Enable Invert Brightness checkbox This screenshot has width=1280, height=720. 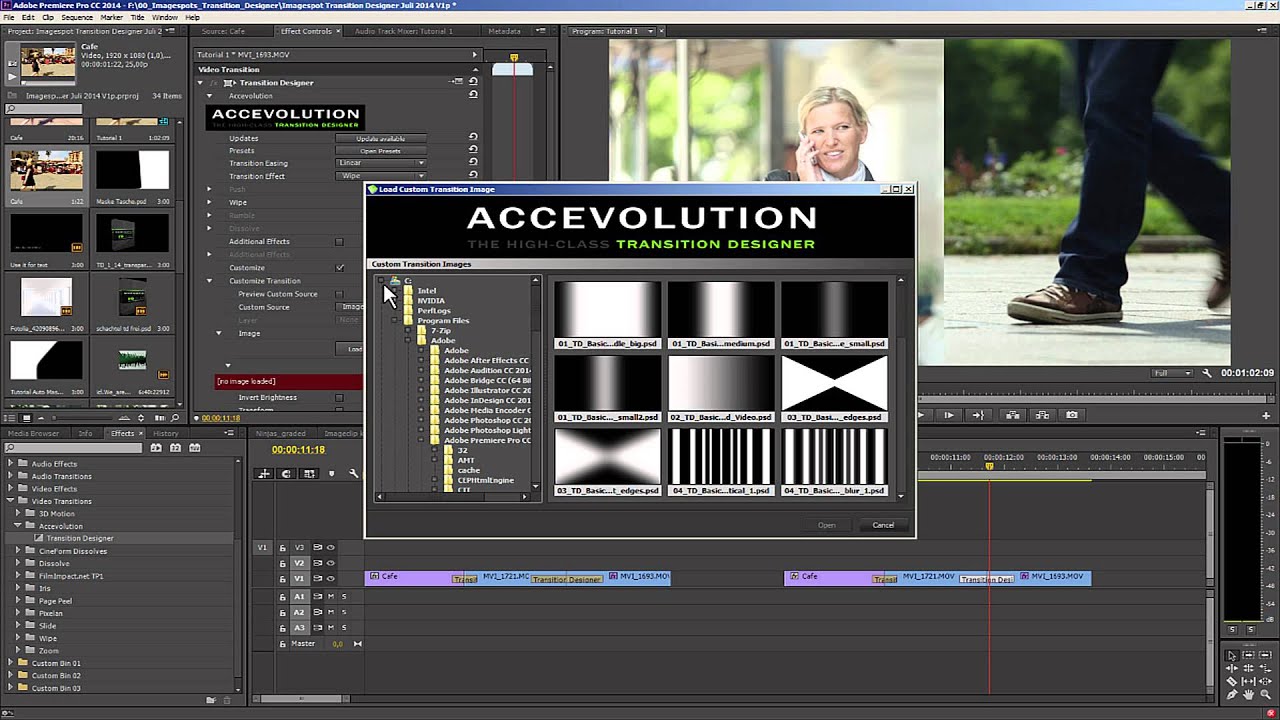click(339, 397)
